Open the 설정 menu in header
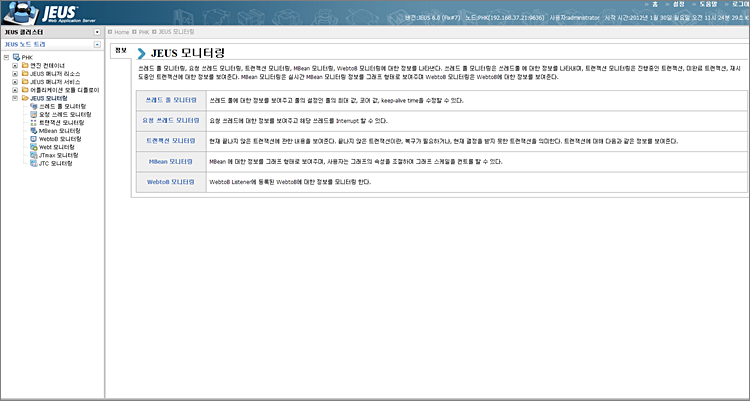Image resolution: width=750 pixels, height=401 pixels. (x=679, y=4)
